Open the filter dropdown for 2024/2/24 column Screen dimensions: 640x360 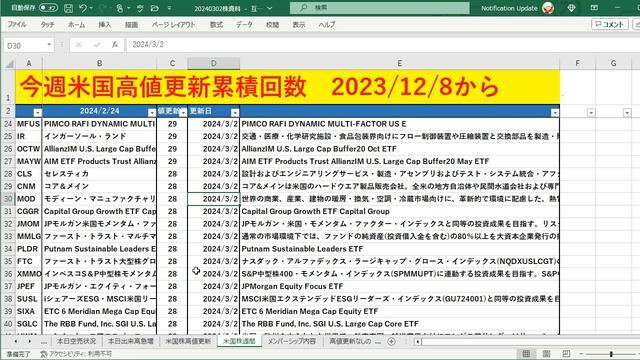click(x=151, y=112)
